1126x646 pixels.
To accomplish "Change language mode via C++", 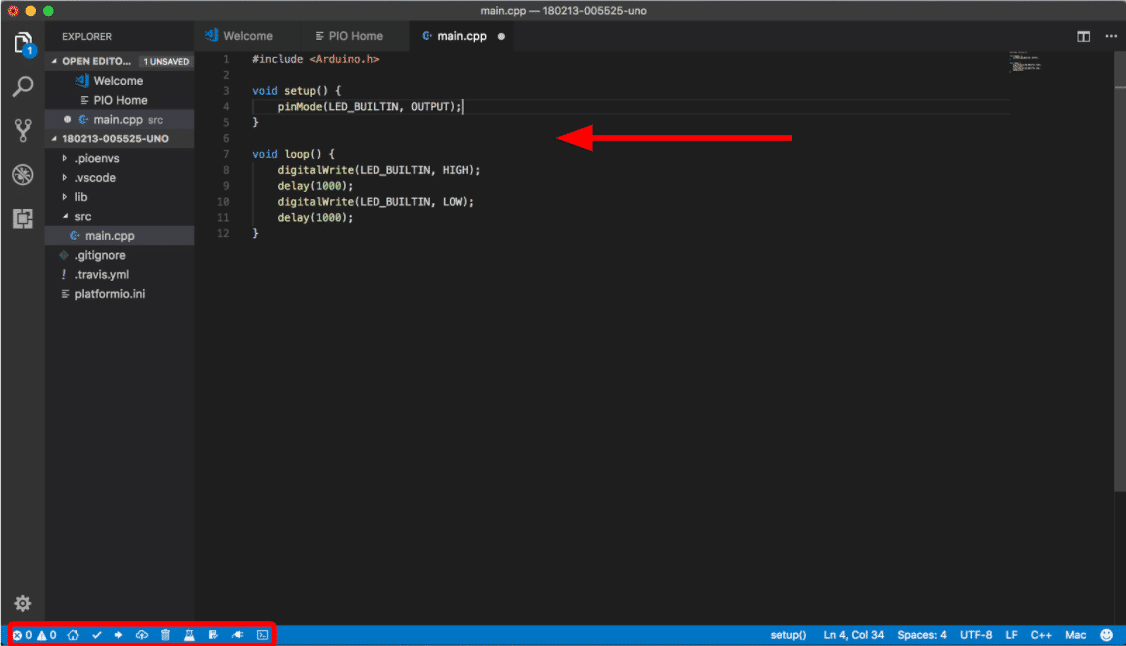I will [1041, 635].
